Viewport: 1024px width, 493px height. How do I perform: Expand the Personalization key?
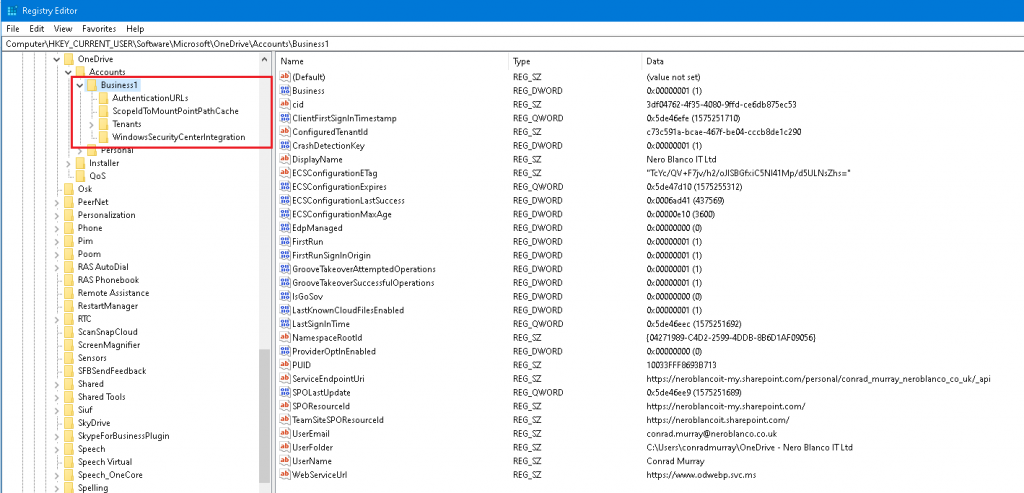pos(56,215)
